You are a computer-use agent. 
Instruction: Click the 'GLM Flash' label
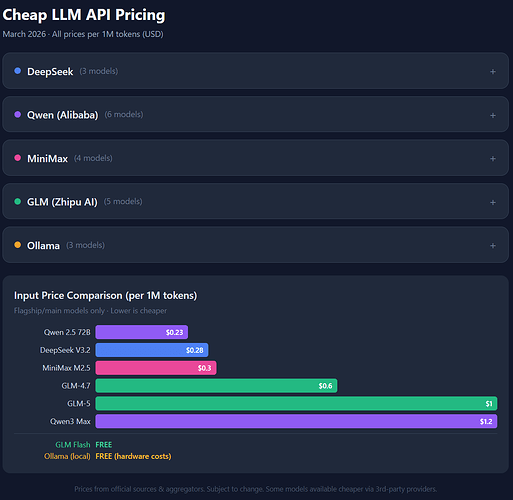(73, 445)
